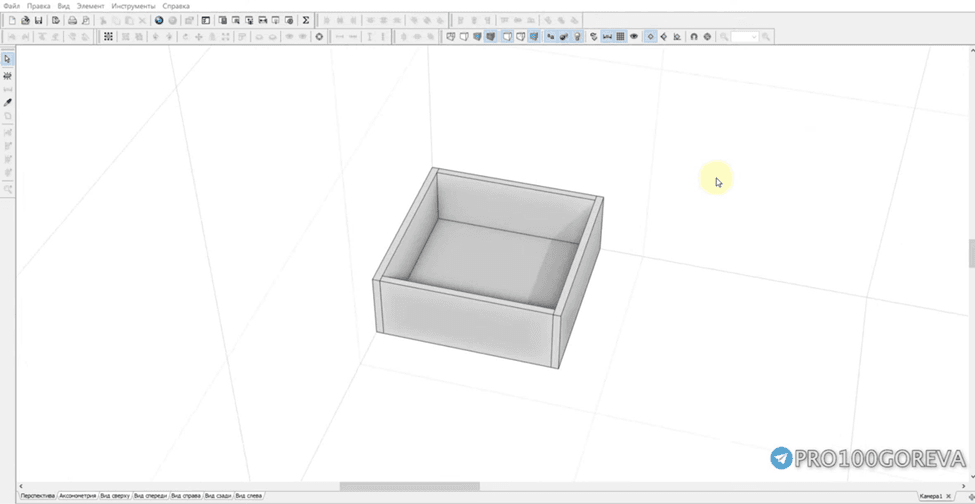Switch to sketch display mode

click(464, 37)
